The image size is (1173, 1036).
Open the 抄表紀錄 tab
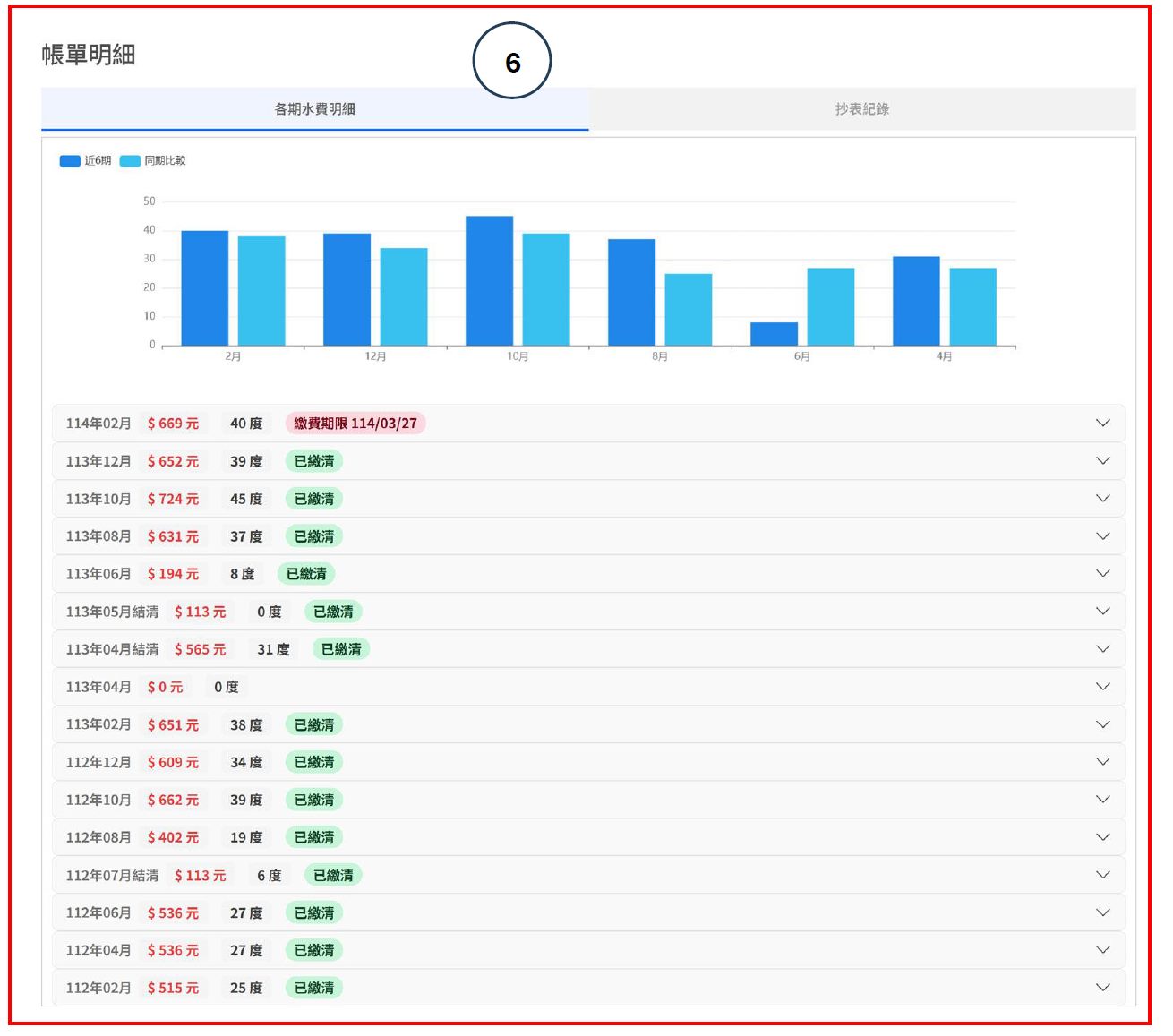point(862,109)
